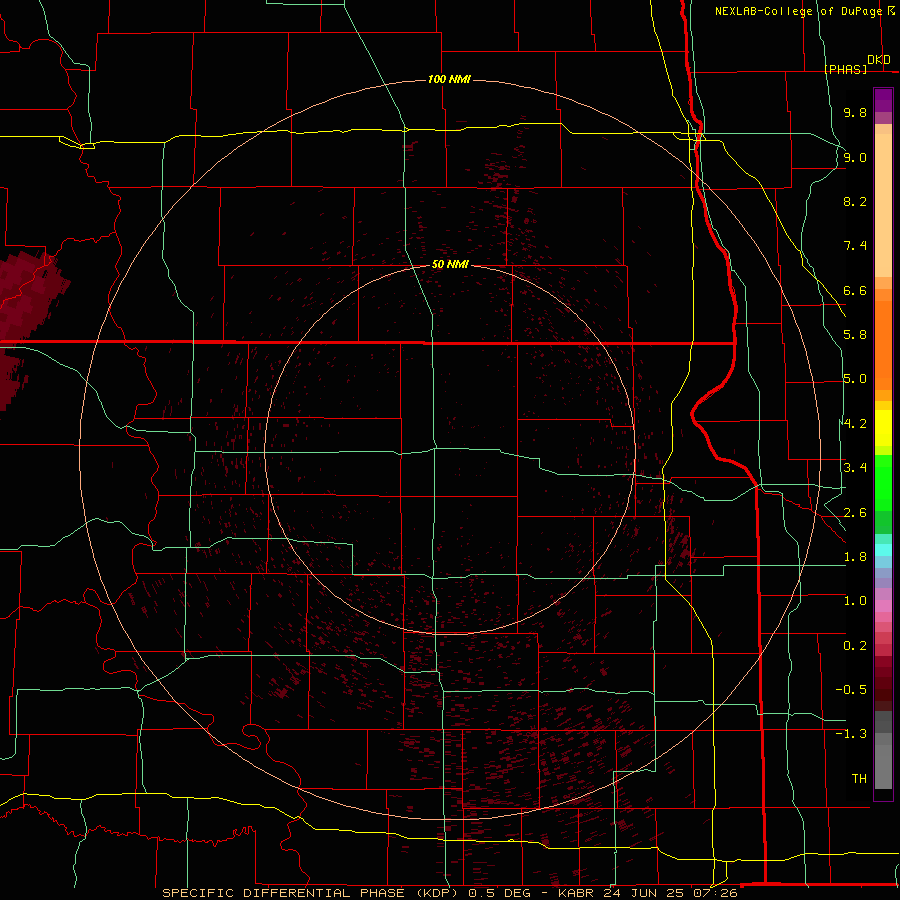Pick the yellow segment of the color bar

883,428
